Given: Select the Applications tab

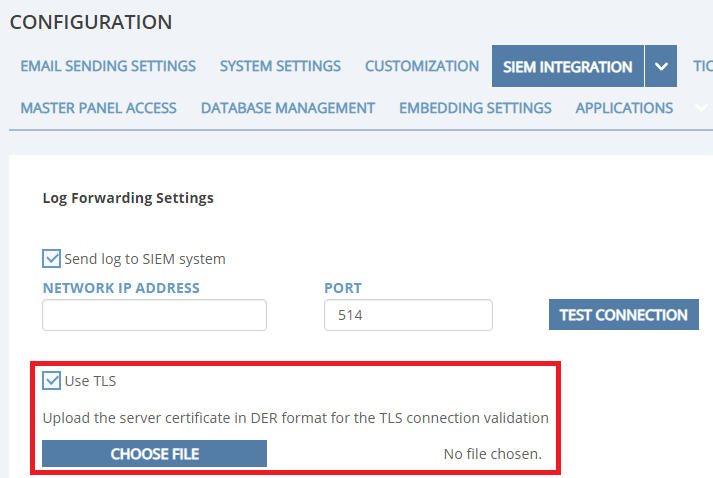Looking at the screenshot, I should [x=624, y=107].
